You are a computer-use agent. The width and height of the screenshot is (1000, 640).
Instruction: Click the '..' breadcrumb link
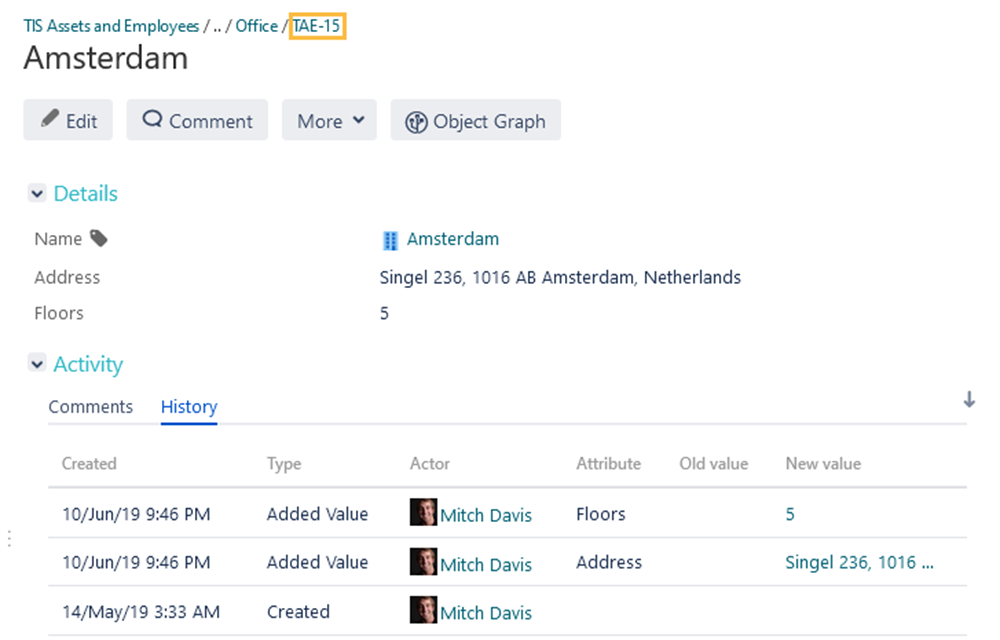tap(217, 26)
